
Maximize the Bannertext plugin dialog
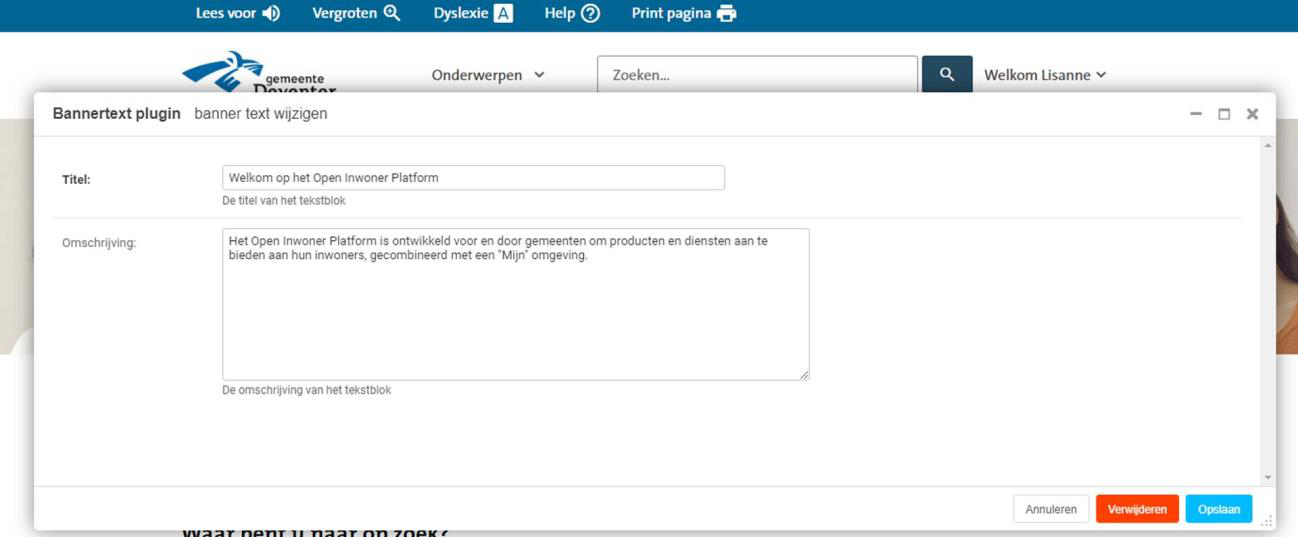1224,114
